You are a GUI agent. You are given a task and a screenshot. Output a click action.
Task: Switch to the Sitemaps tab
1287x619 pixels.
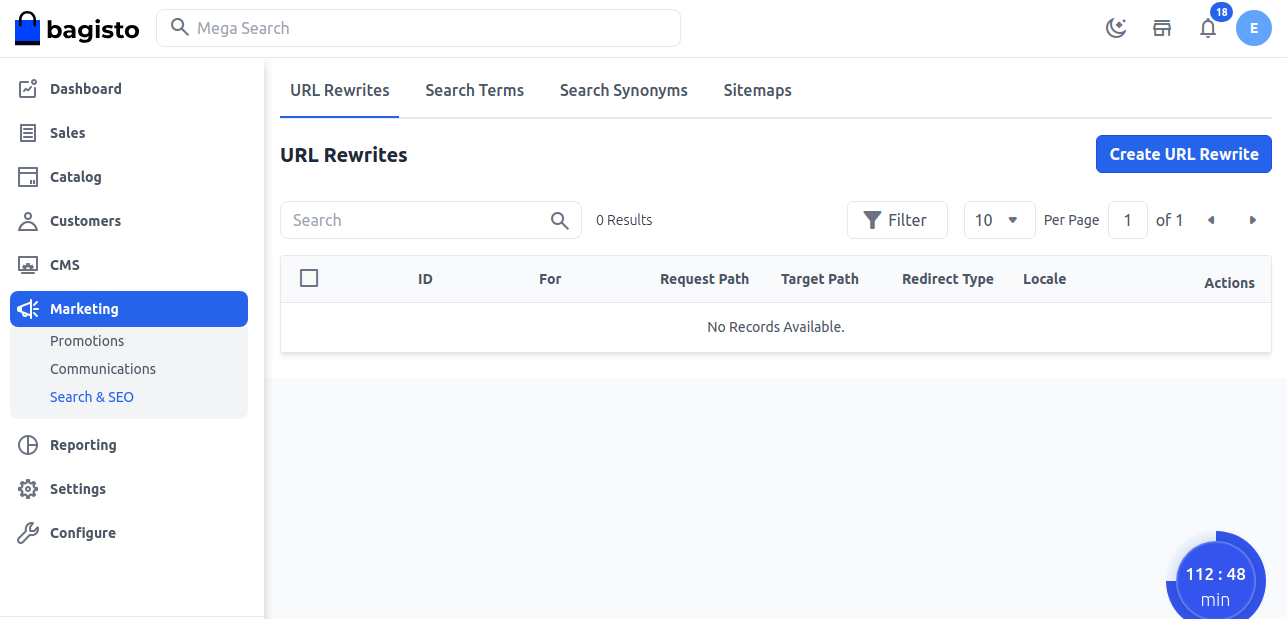pyautogui.click(x=757, y=90)
